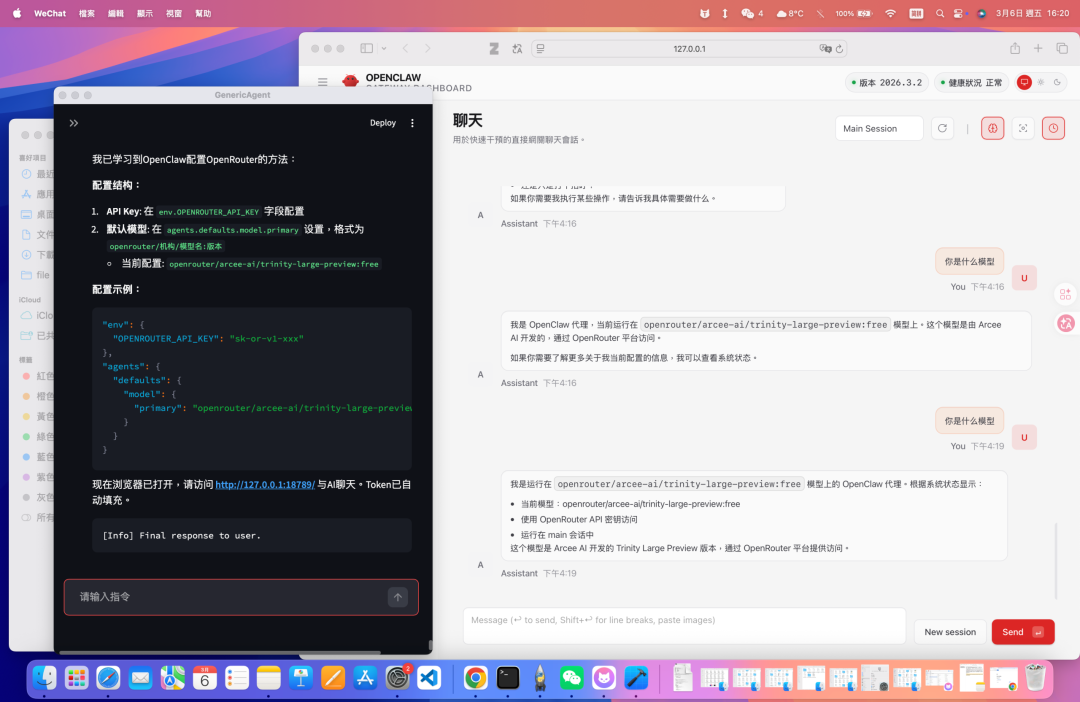Click the OpenClaw crab logo

[350, 80]
